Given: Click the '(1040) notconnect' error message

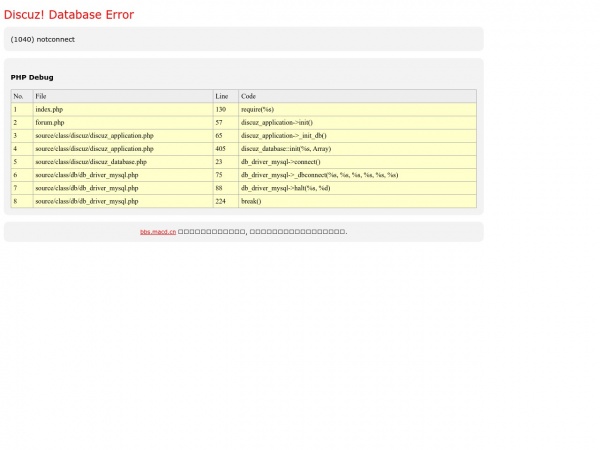Looking at the screenshot, I should click(43, 39).
